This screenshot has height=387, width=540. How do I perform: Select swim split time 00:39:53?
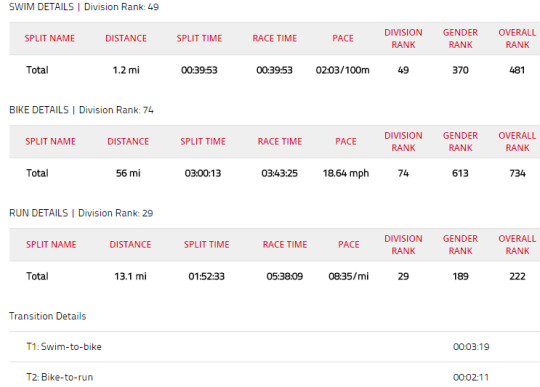click(199, 70)
